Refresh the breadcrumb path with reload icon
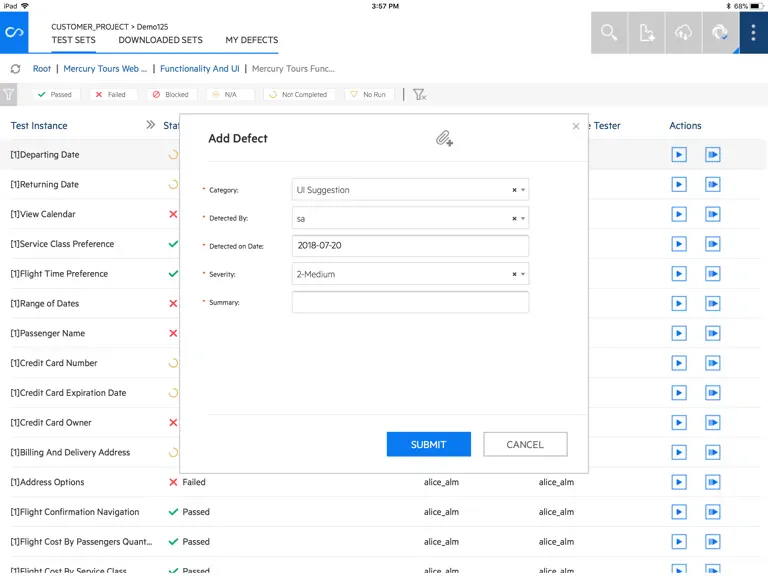This screenshot has height=576, width=768. pyautogui.click(x=16, y=69)
